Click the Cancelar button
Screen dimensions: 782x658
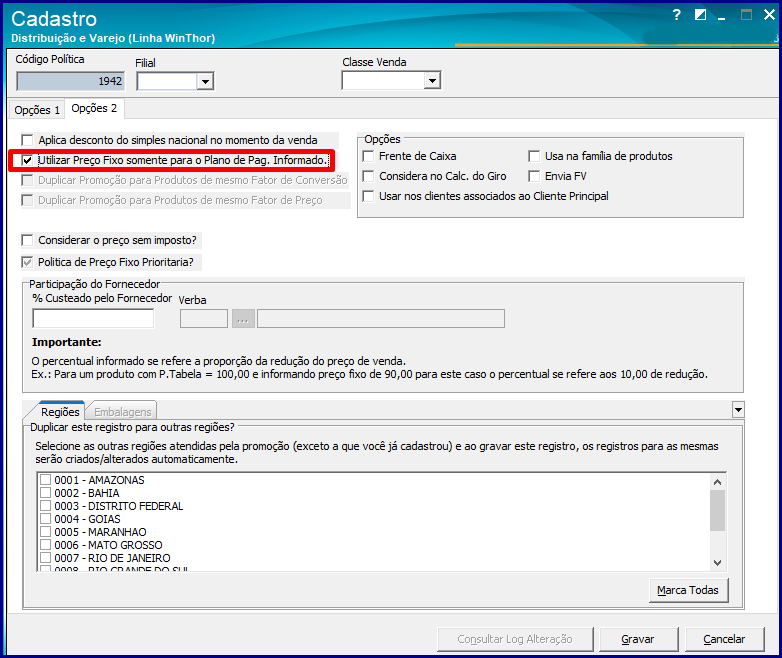pyautogui.click(x=724, y=639)
